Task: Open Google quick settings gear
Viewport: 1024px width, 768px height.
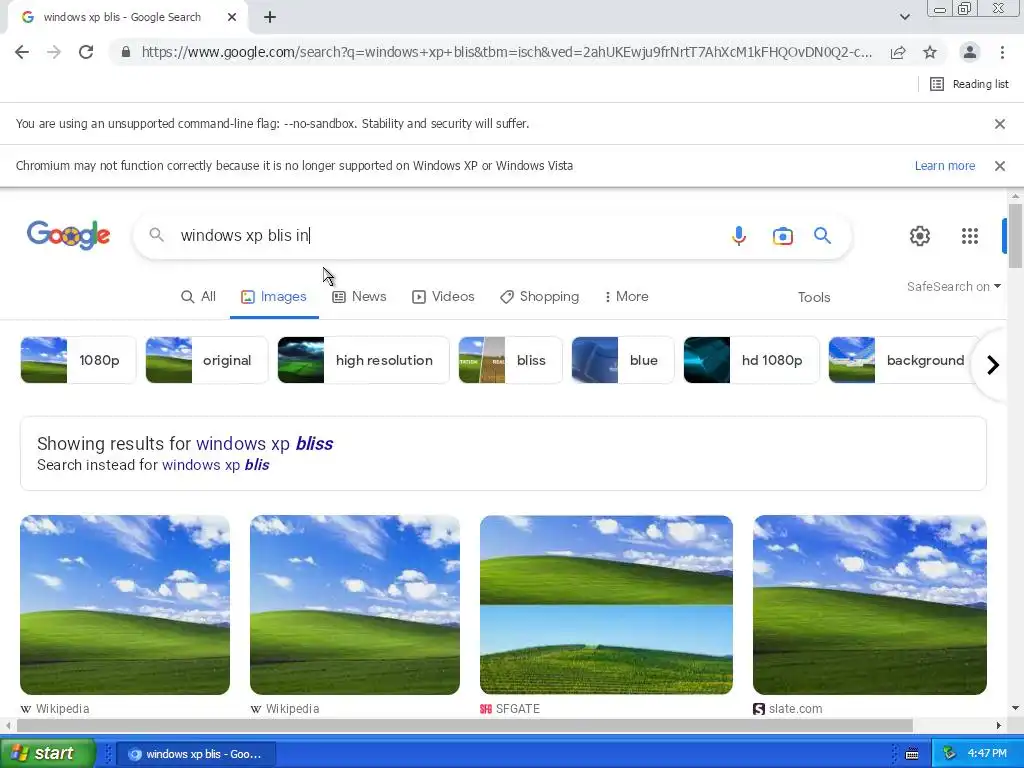Action: pyautogui.click(x=920, y=236)
